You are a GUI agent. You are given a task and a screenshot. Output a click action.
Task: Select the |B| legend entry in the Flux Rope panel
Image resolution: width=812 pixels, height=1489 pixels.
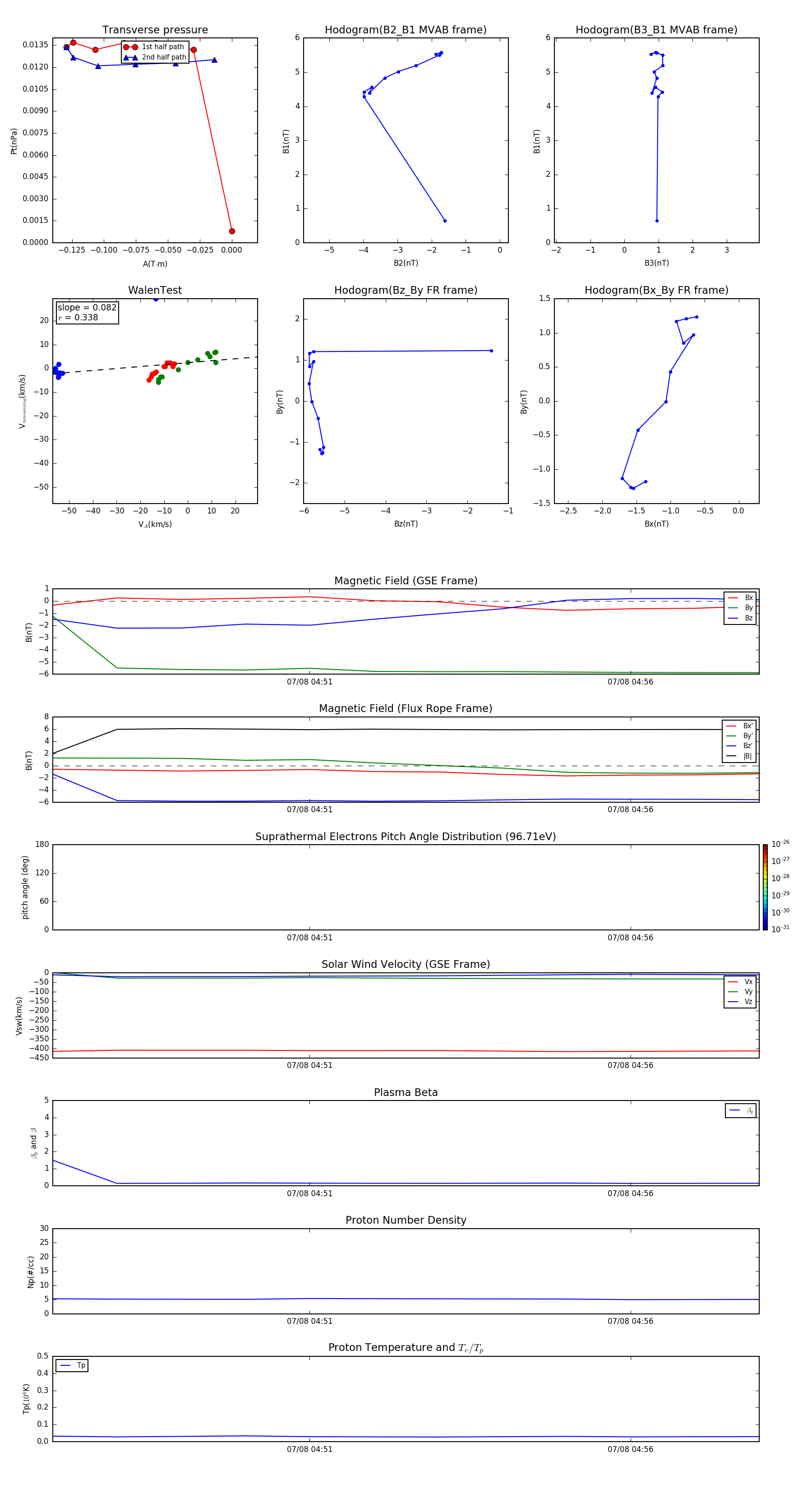[739, 756]
